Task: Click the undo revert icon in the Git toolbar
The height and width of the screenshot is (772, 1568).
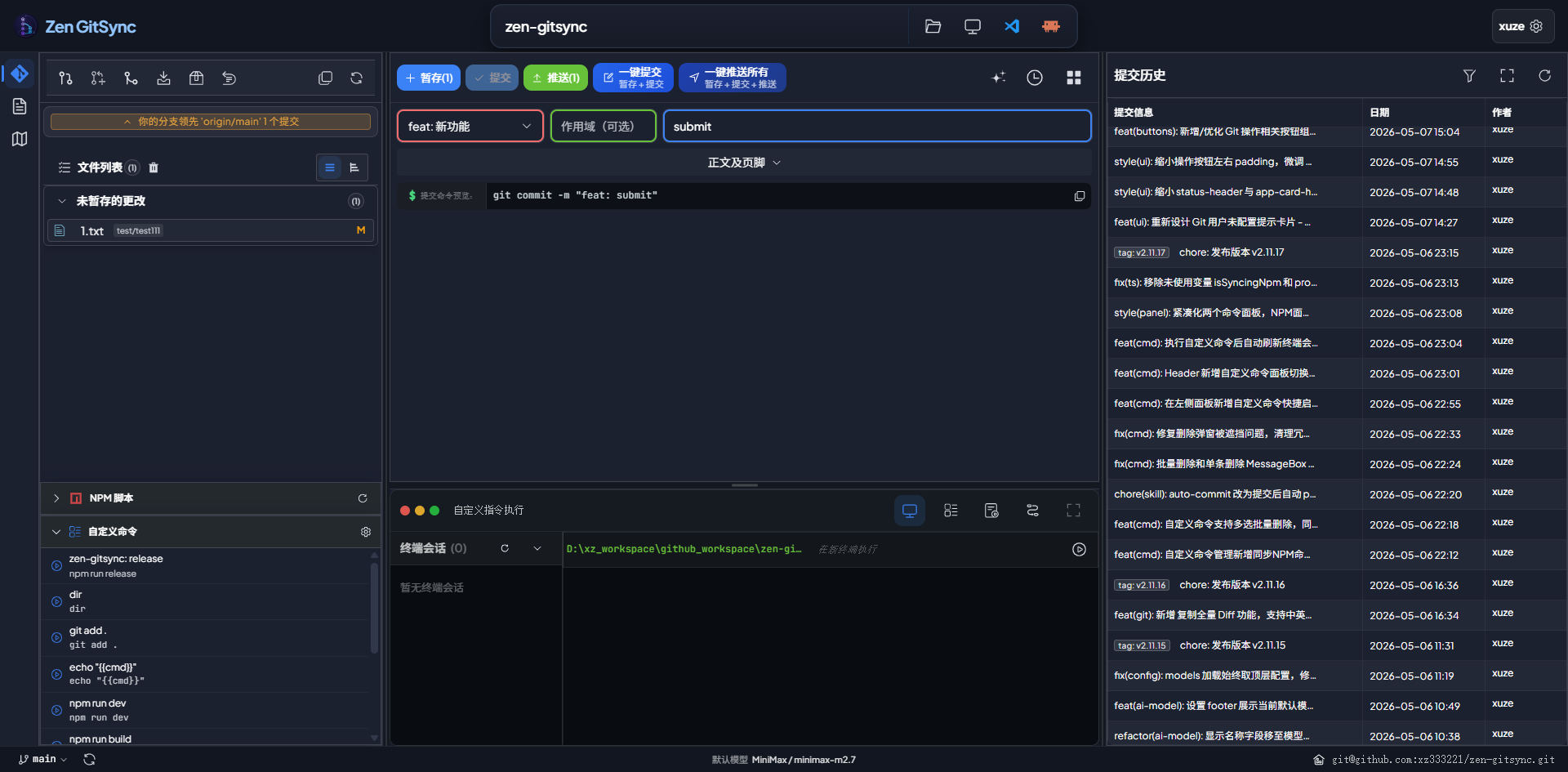Action: [x=229, y=78]
